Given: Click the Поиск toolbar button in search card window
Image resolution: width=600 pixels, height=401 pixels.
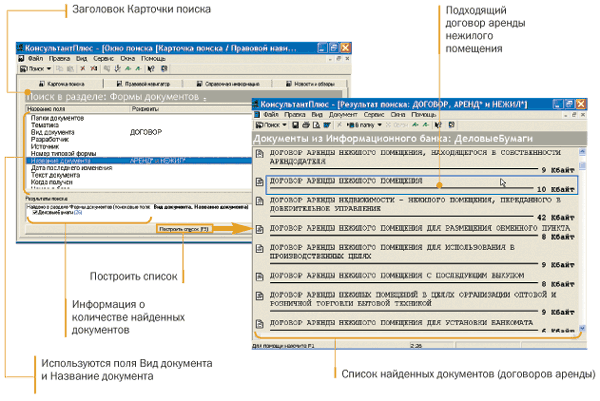Looking at the screenshot, I should pos(32,69).
